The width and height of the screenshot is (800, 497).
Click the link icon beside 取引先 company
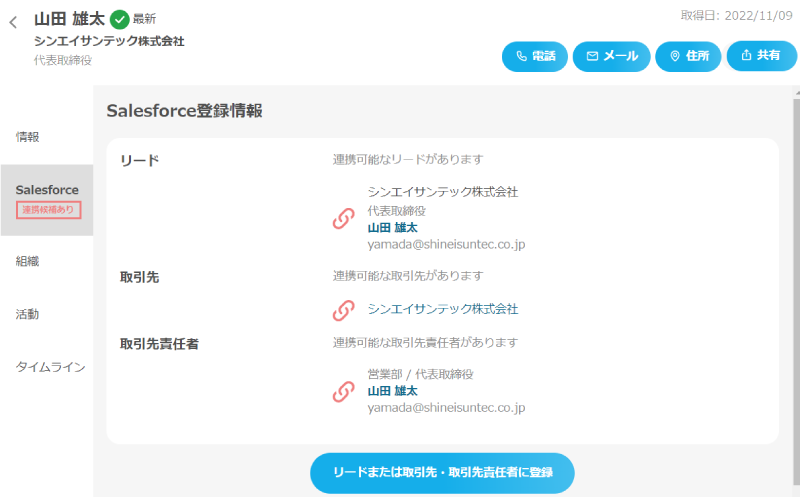pyautogui.click(x=343, y=310)
